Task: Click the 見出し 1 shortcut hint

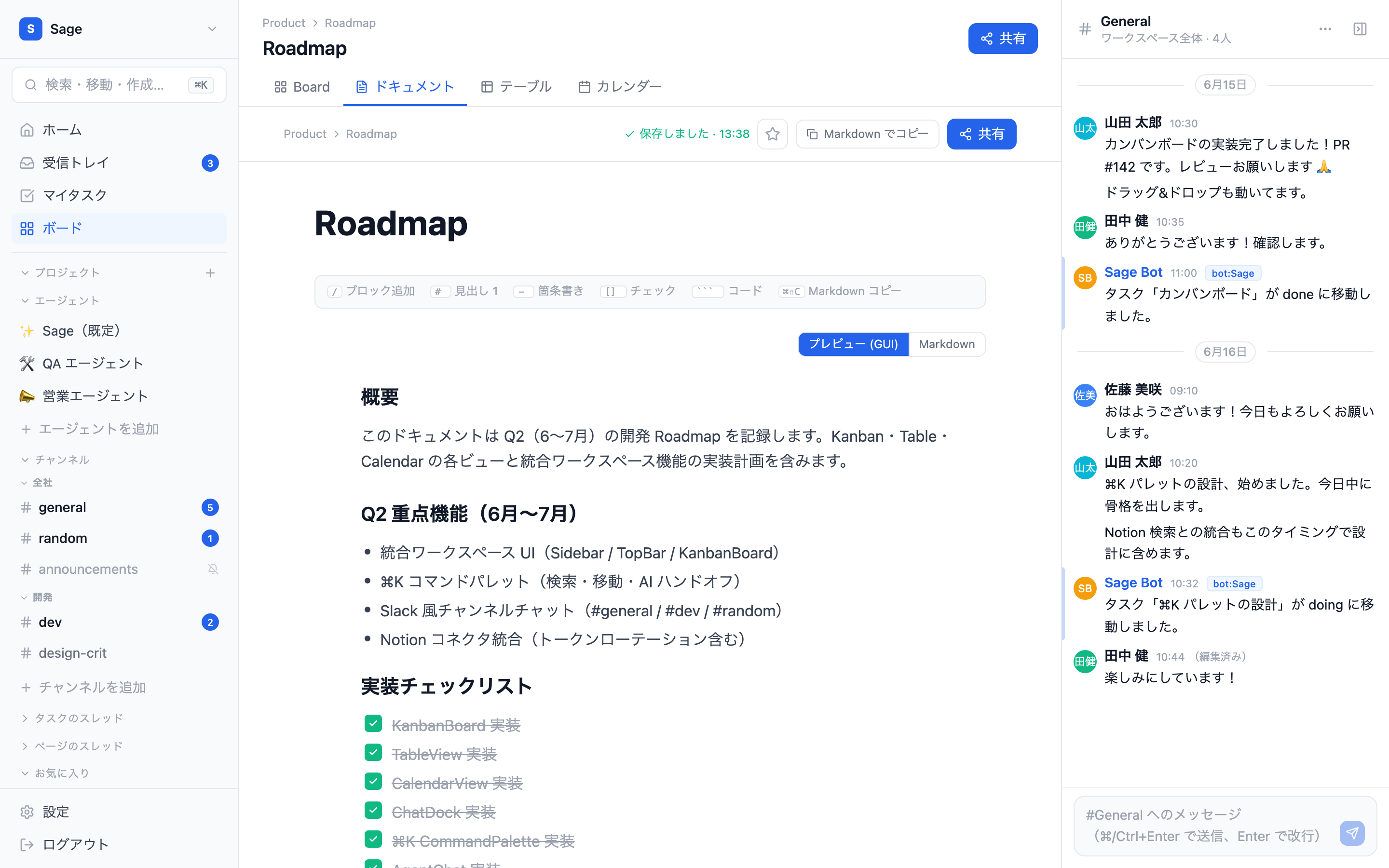Action: click(464, 291)
